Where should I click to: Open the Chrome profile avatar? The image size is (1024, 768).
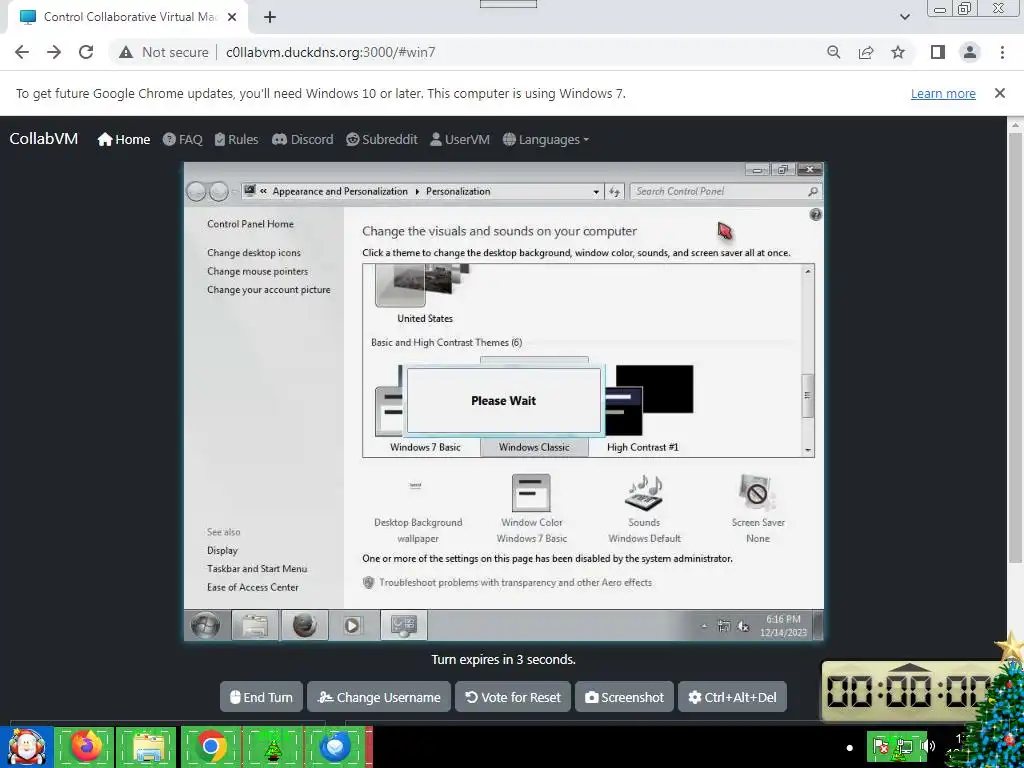(970, 52)
